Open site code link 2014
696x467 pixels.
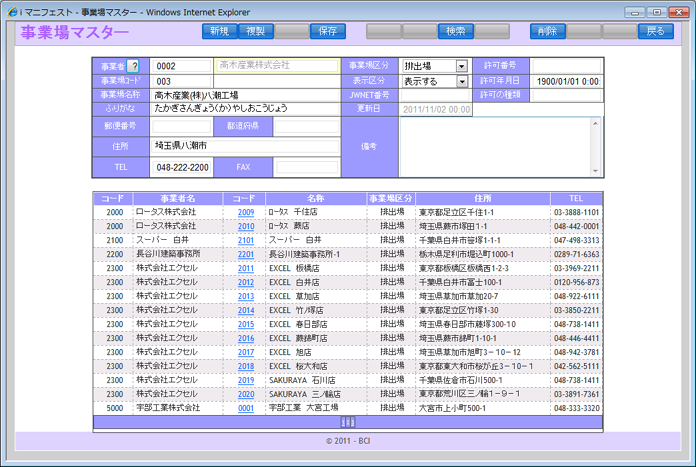tap(246, 310)
